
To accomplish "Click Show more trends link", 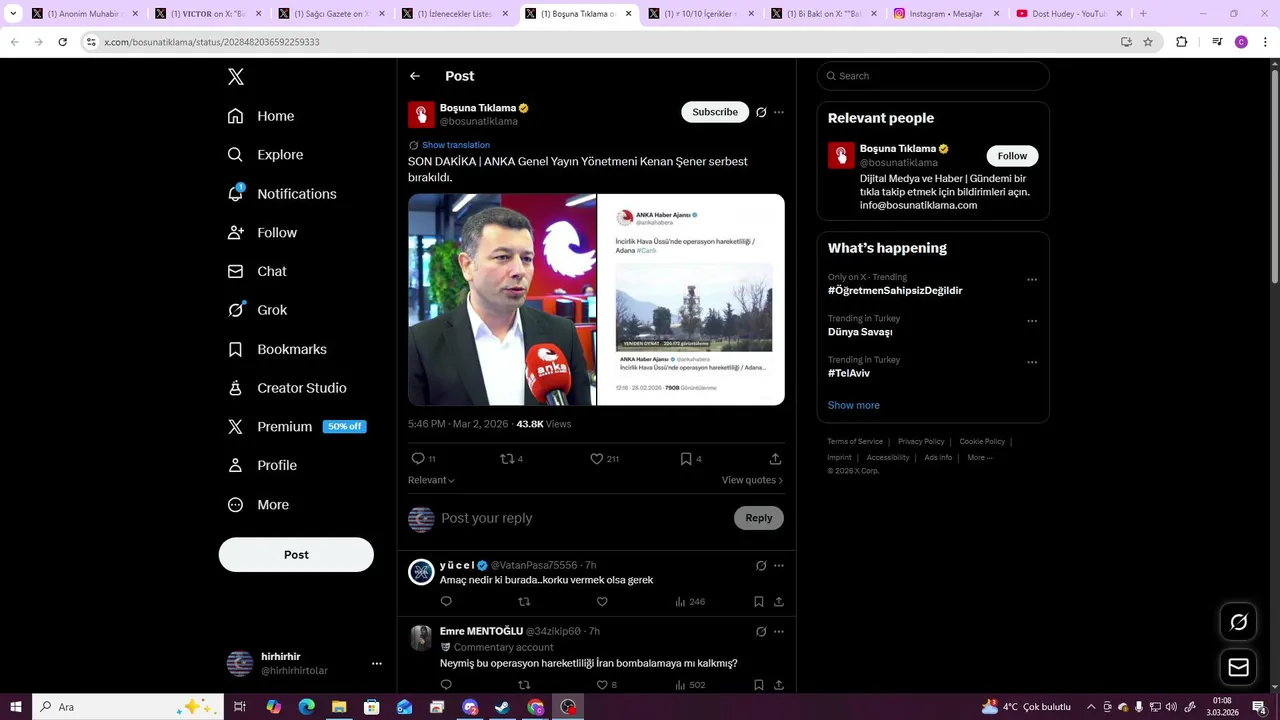I will (x=854, y=405).
